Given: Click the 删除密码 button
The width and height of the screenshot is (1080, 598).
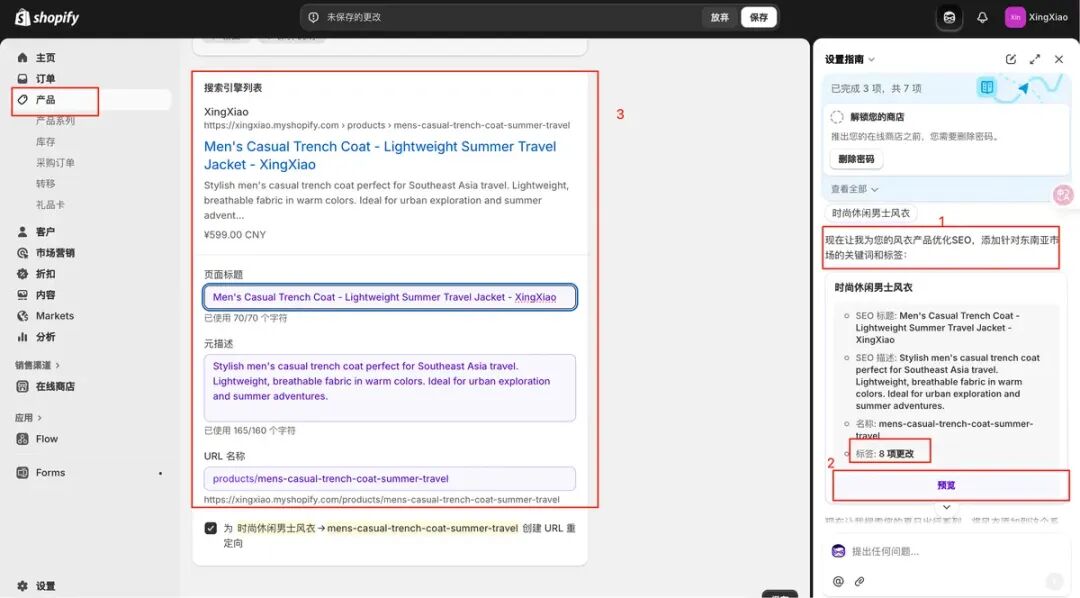Looking at the screenshot, I should coord(856,159).
